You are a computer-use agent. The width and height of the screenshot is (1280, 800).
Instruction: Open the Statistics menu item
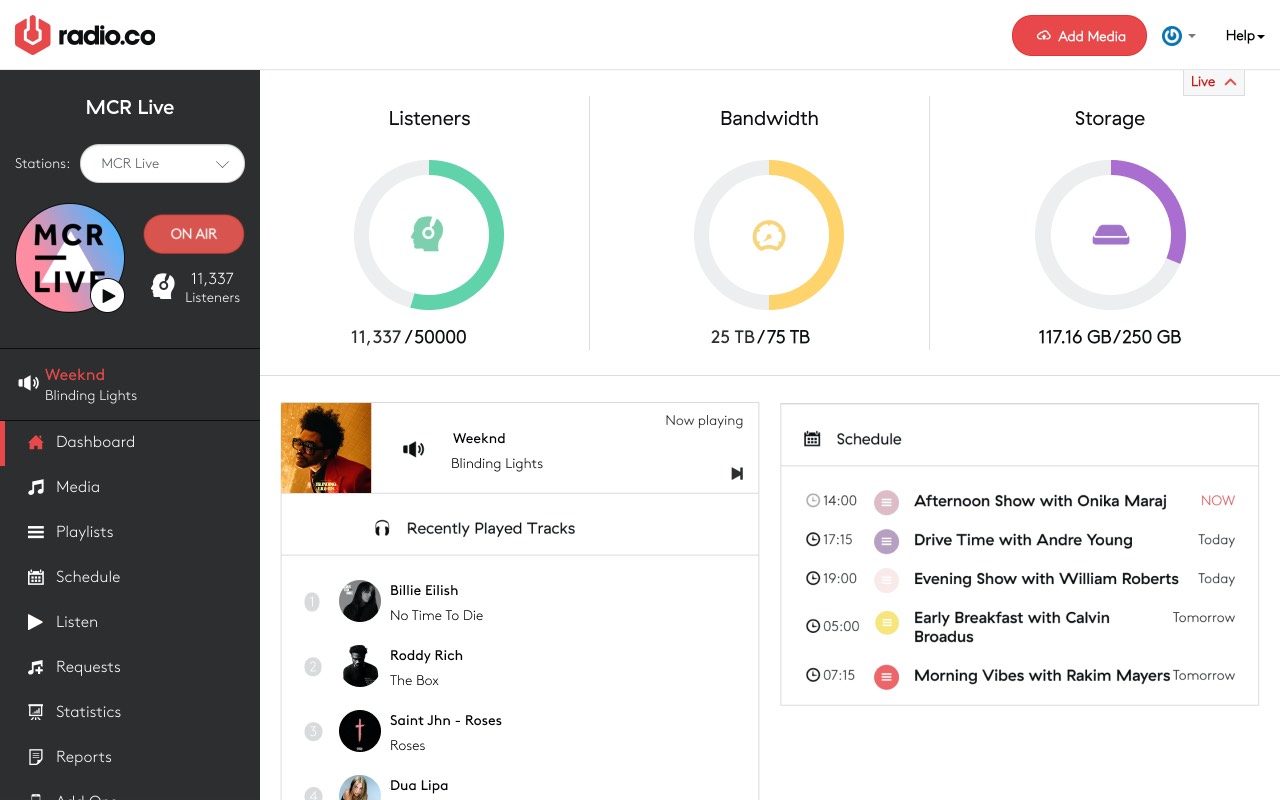click(x=130, y=712)
